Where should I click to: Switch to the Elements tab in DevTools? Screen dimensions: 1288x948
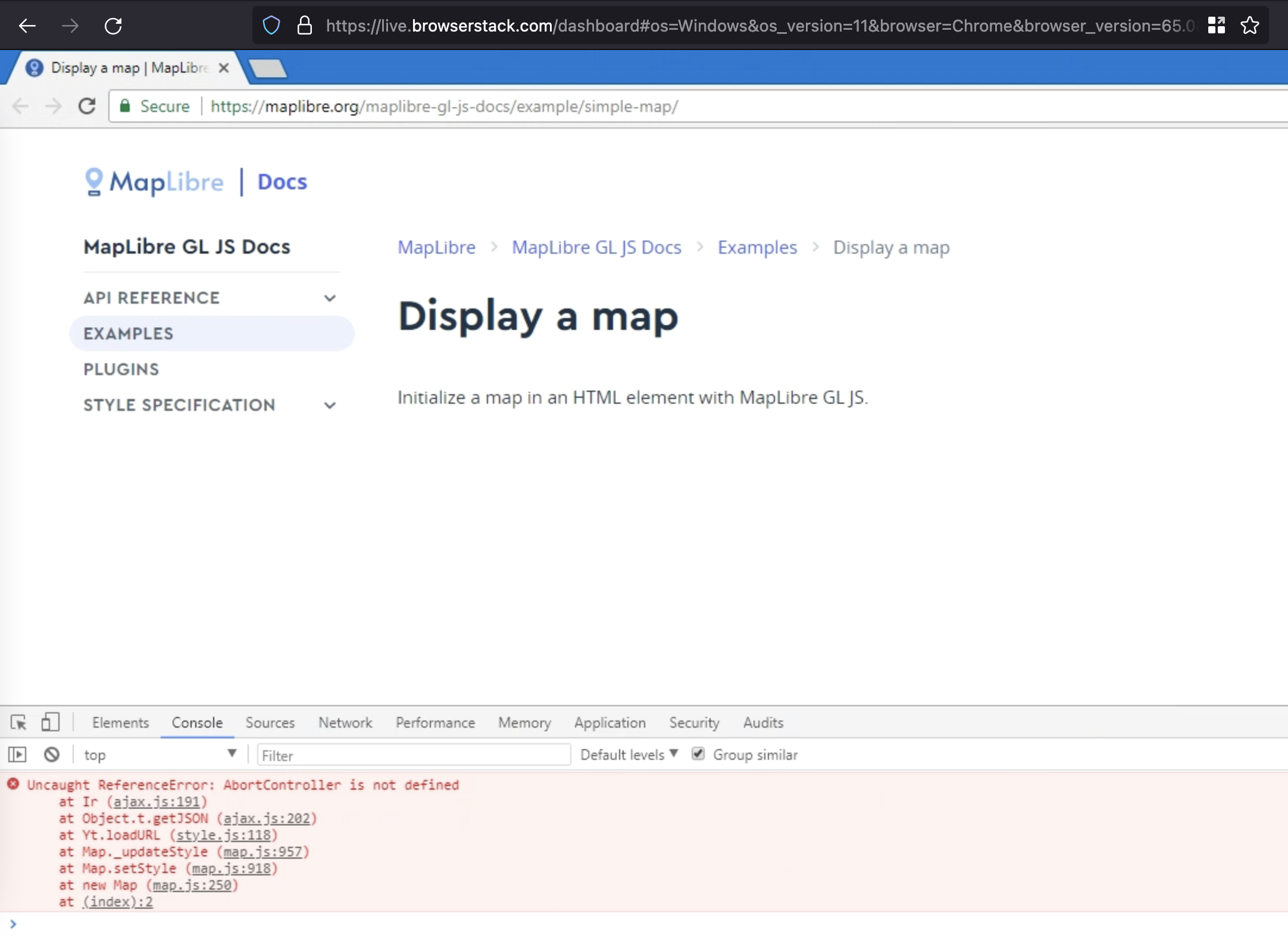120,722
